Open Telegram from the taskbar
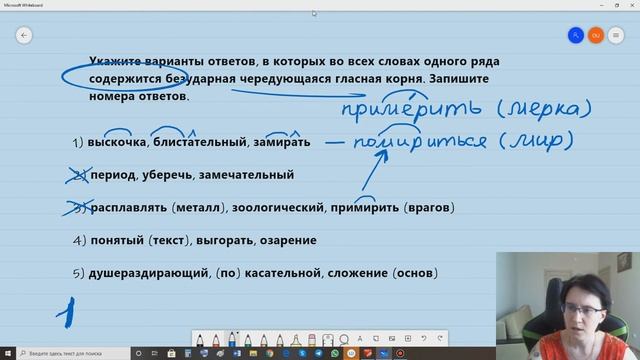Viewport: 640px width, 360px height. tap(318, 353)
